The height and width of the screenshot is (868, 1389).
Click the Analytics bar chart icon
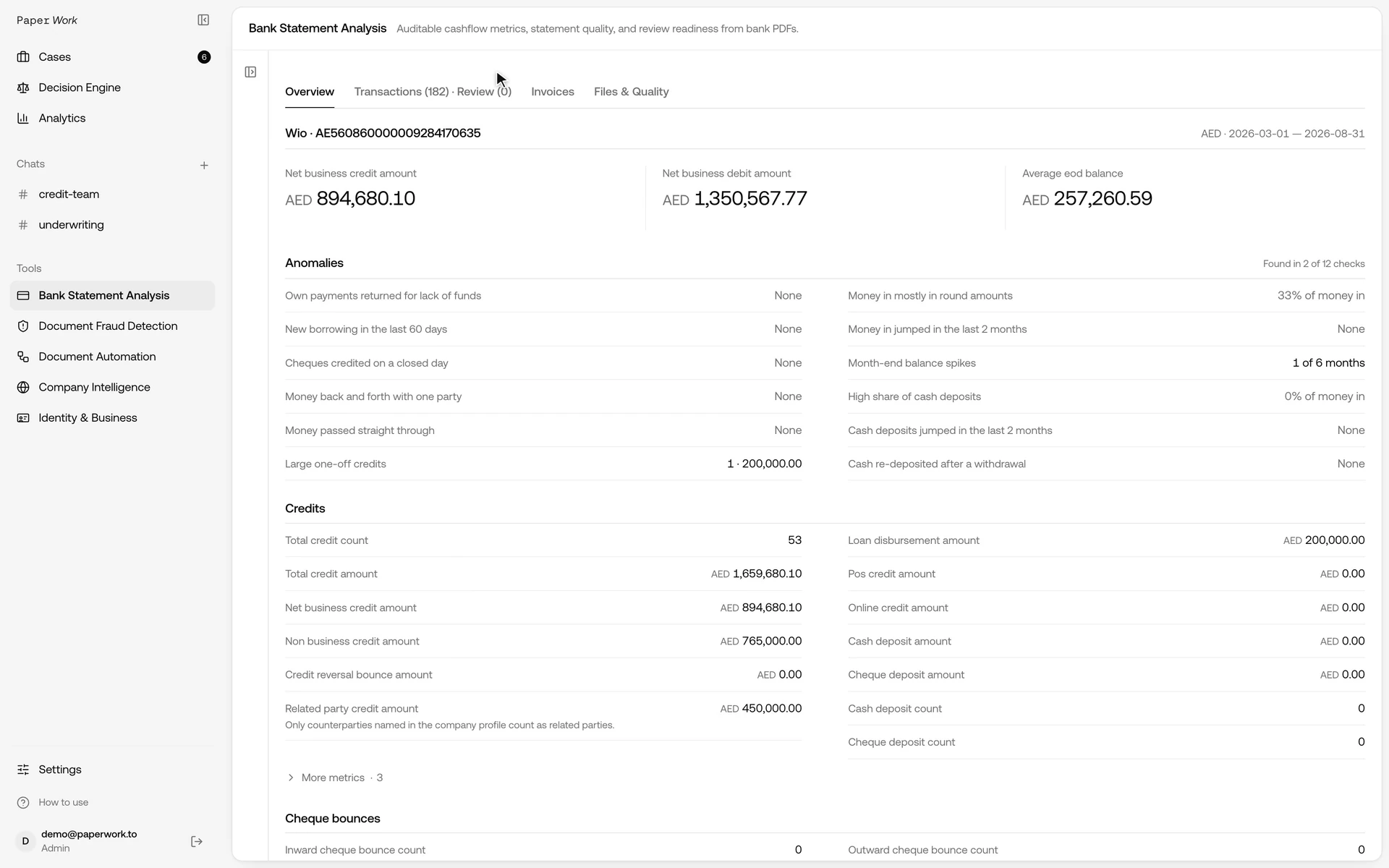coord(23,118)
